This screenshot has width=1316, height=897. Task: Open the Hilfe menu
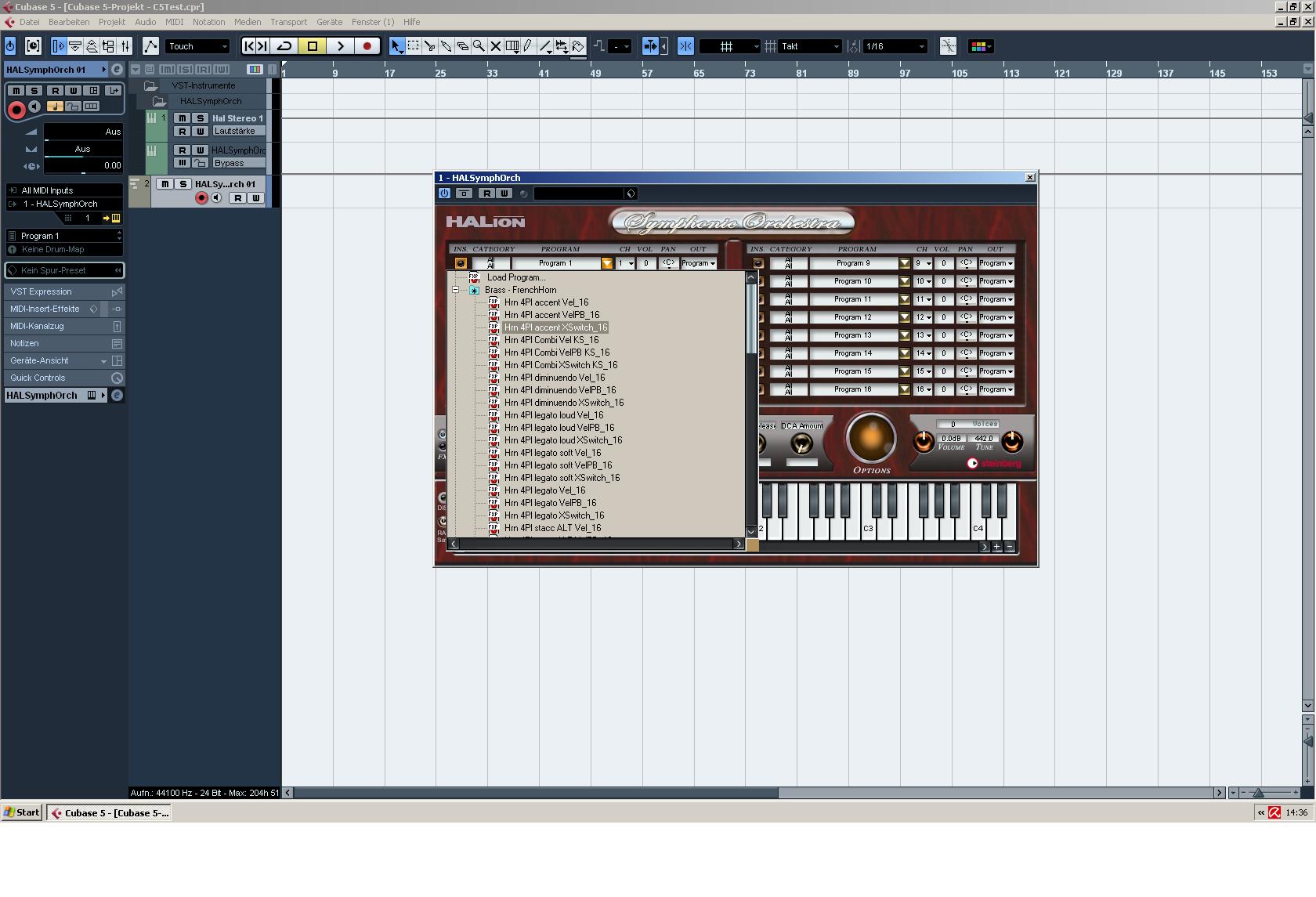click(411, 22)
